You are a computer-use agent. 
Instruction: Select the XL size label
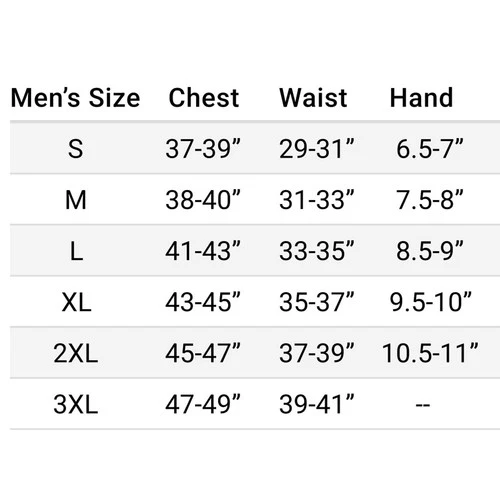coord(76,302)
